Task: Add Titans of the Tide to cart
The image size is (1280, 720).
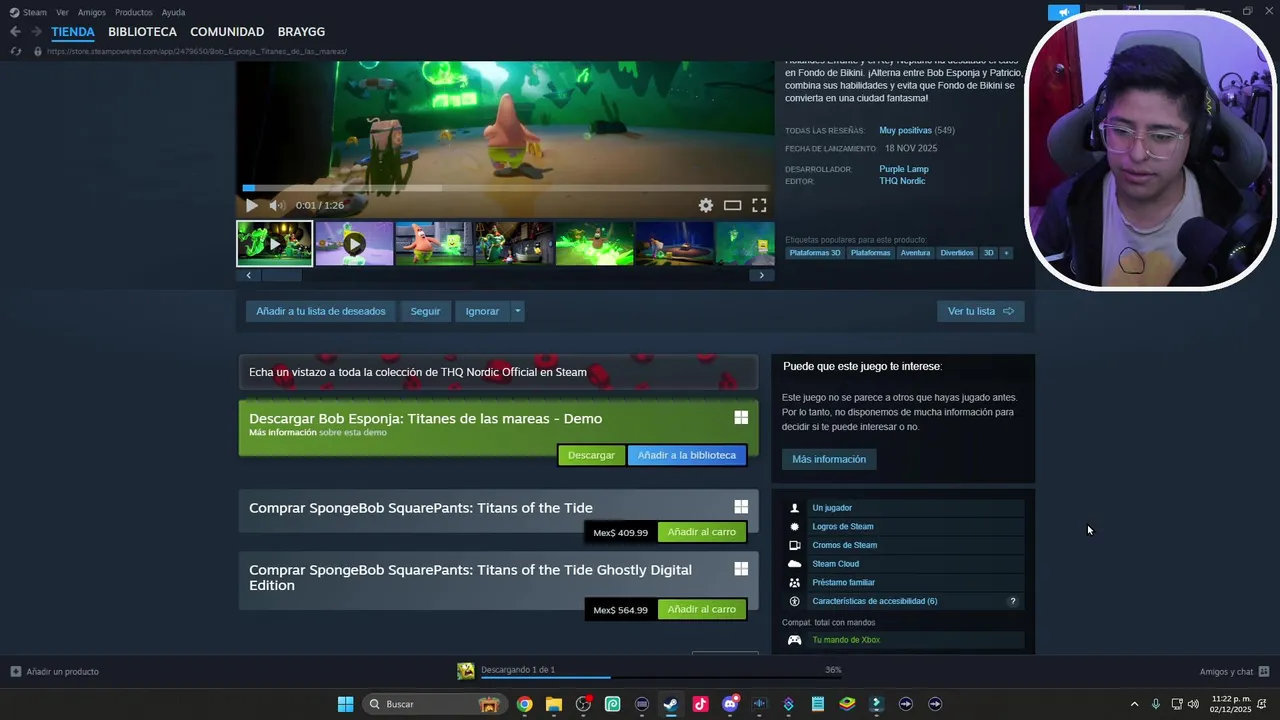Action: pos(701,532)
